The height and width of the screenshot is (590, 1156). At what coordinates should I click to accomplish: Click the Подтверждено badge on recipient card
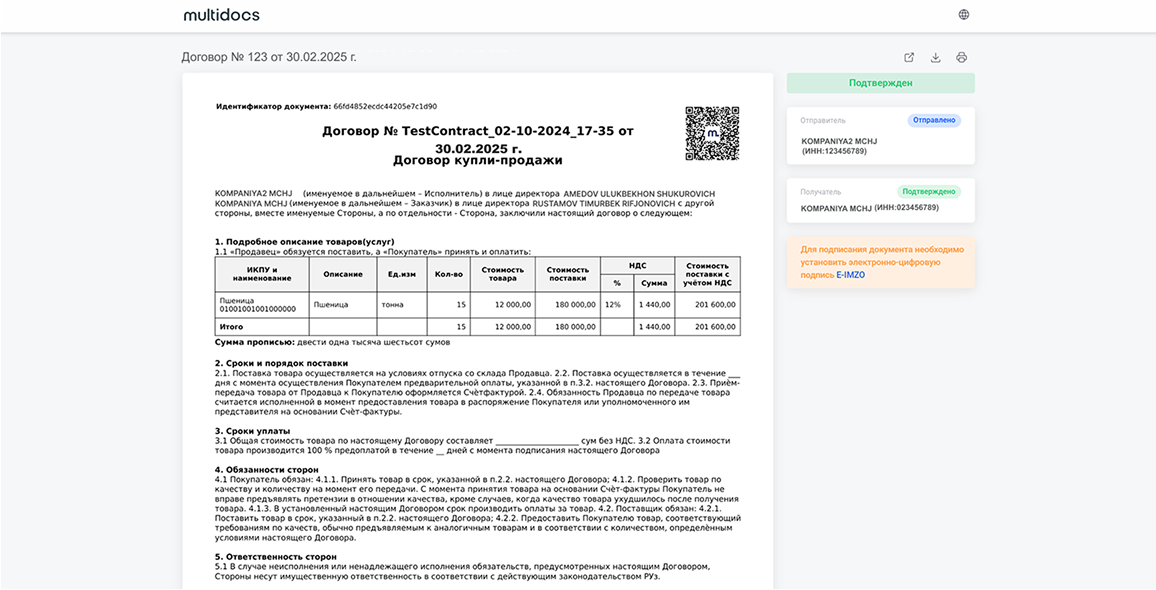pos(929,191)
